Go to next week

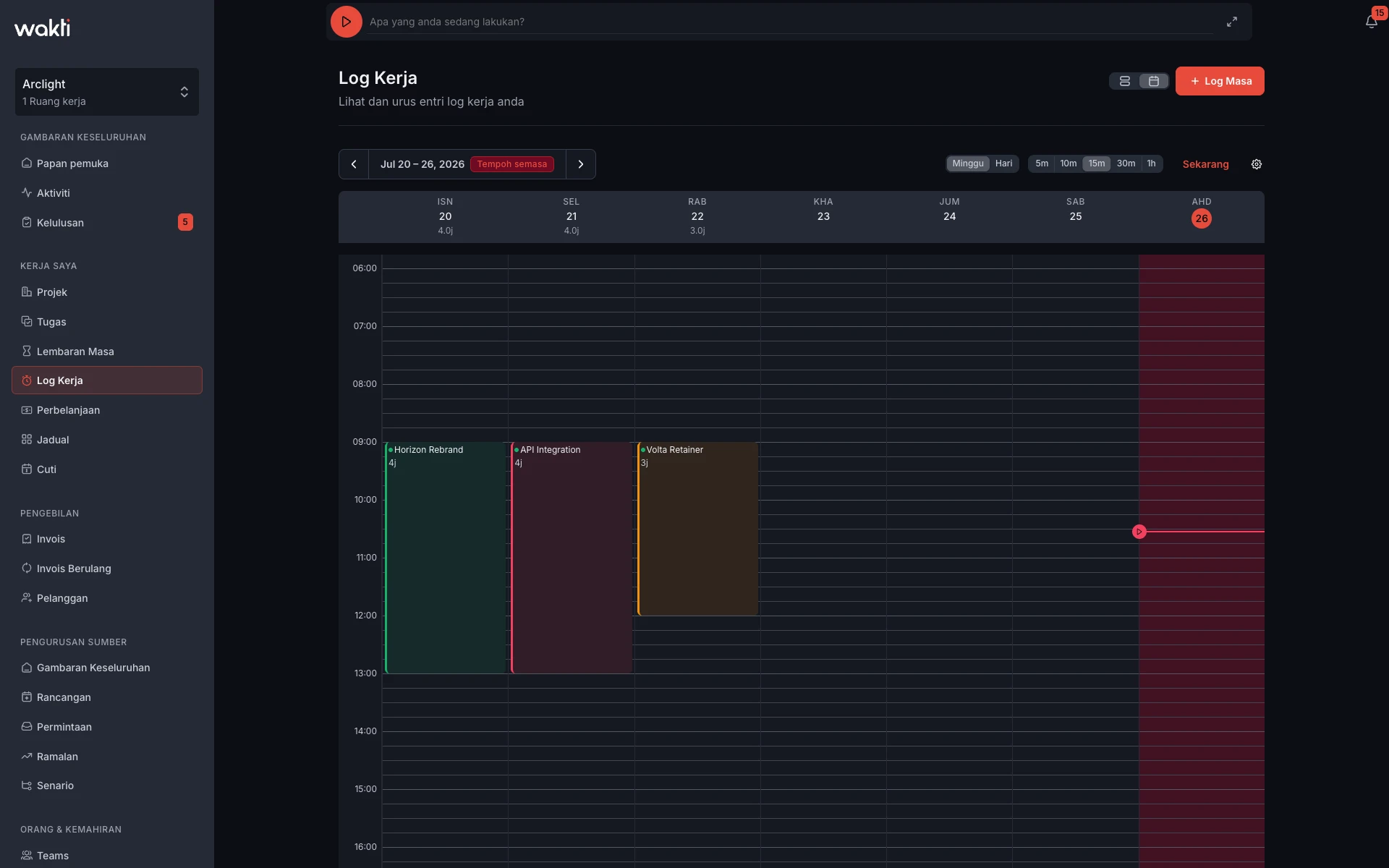coord(580,164)
